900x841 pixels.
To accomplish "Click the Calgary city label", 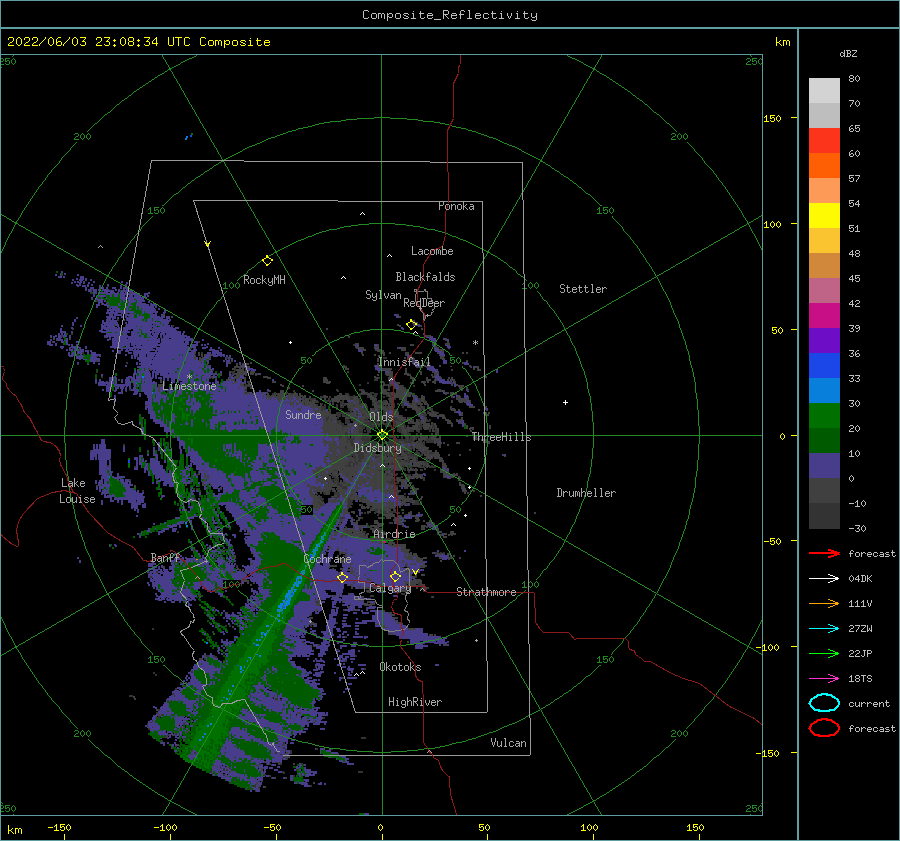I will coord(390,588).
